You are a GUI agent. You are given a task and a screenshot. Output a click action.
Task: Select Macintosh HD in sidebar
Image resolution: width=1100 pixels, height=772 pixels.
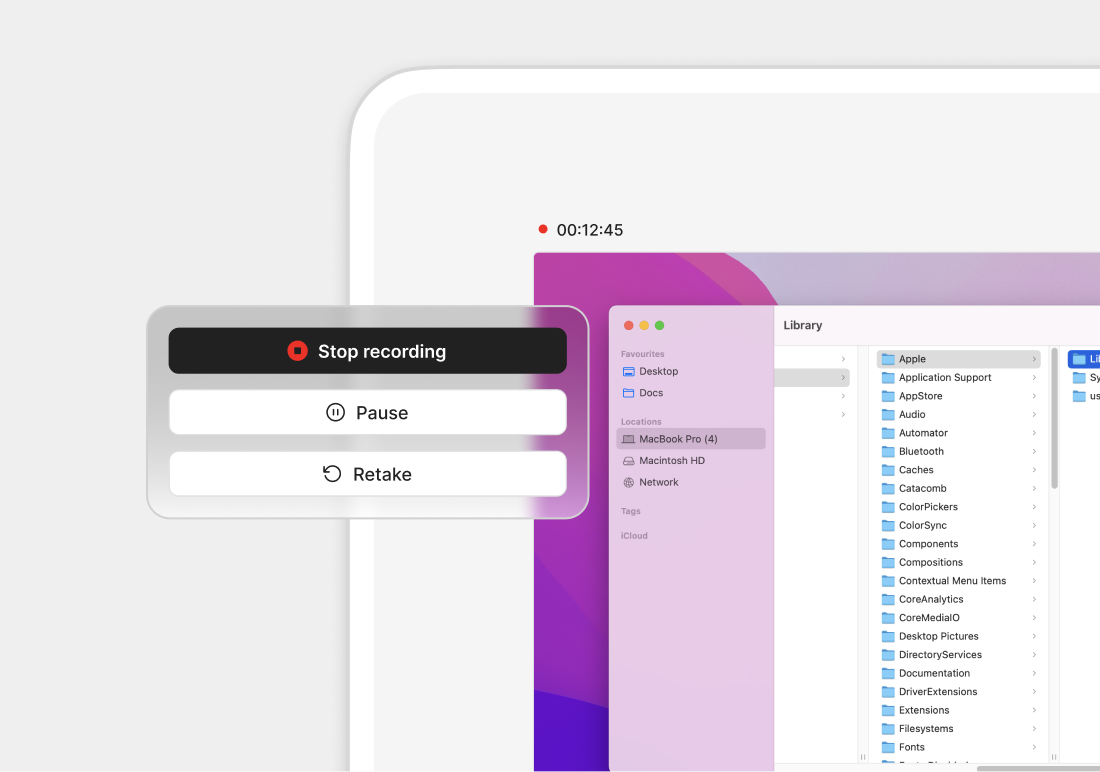pos(691,460)
